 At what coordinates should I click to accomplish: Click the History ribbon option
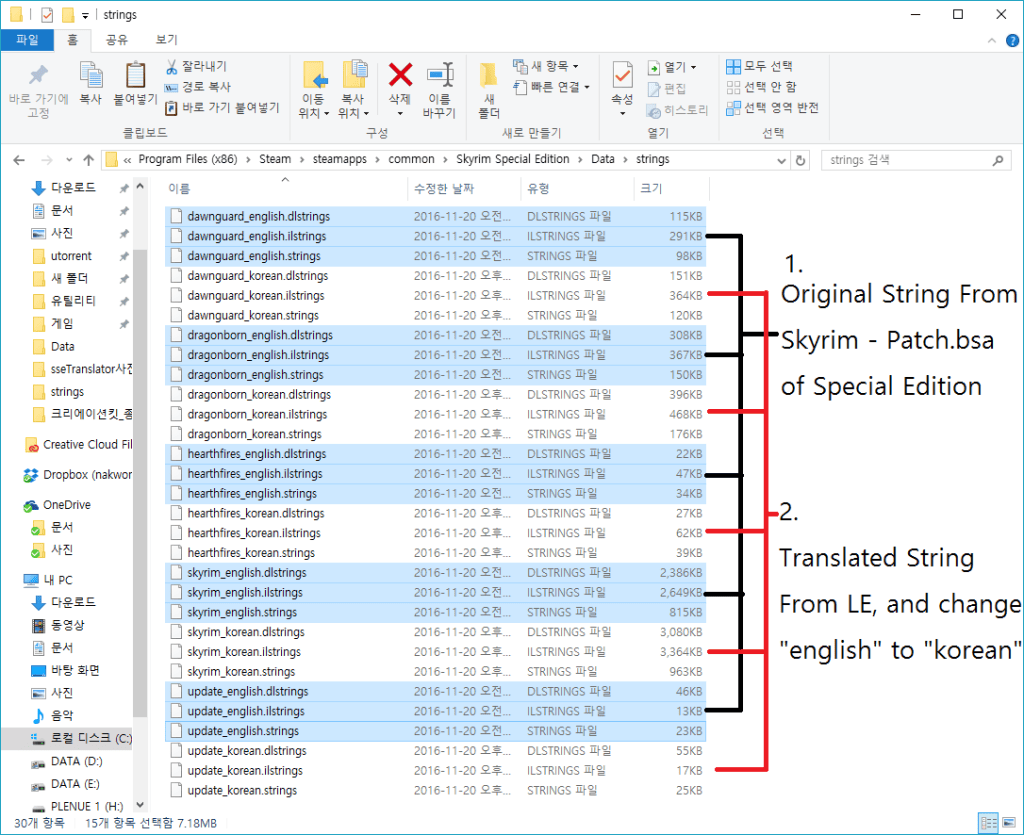(677, 111)
